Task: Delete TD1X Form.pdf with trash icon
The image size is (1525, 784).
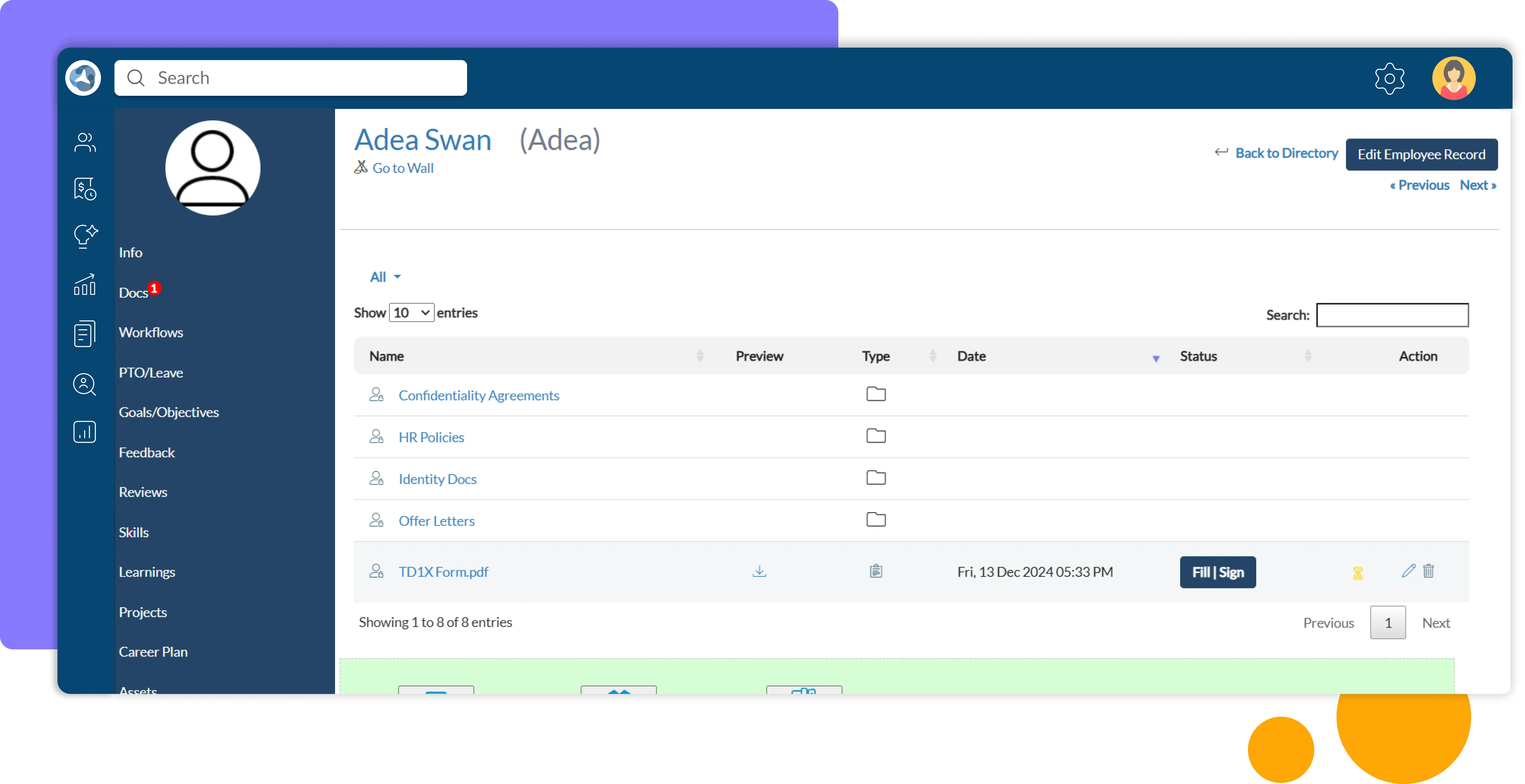Action: coord(1428,571)
